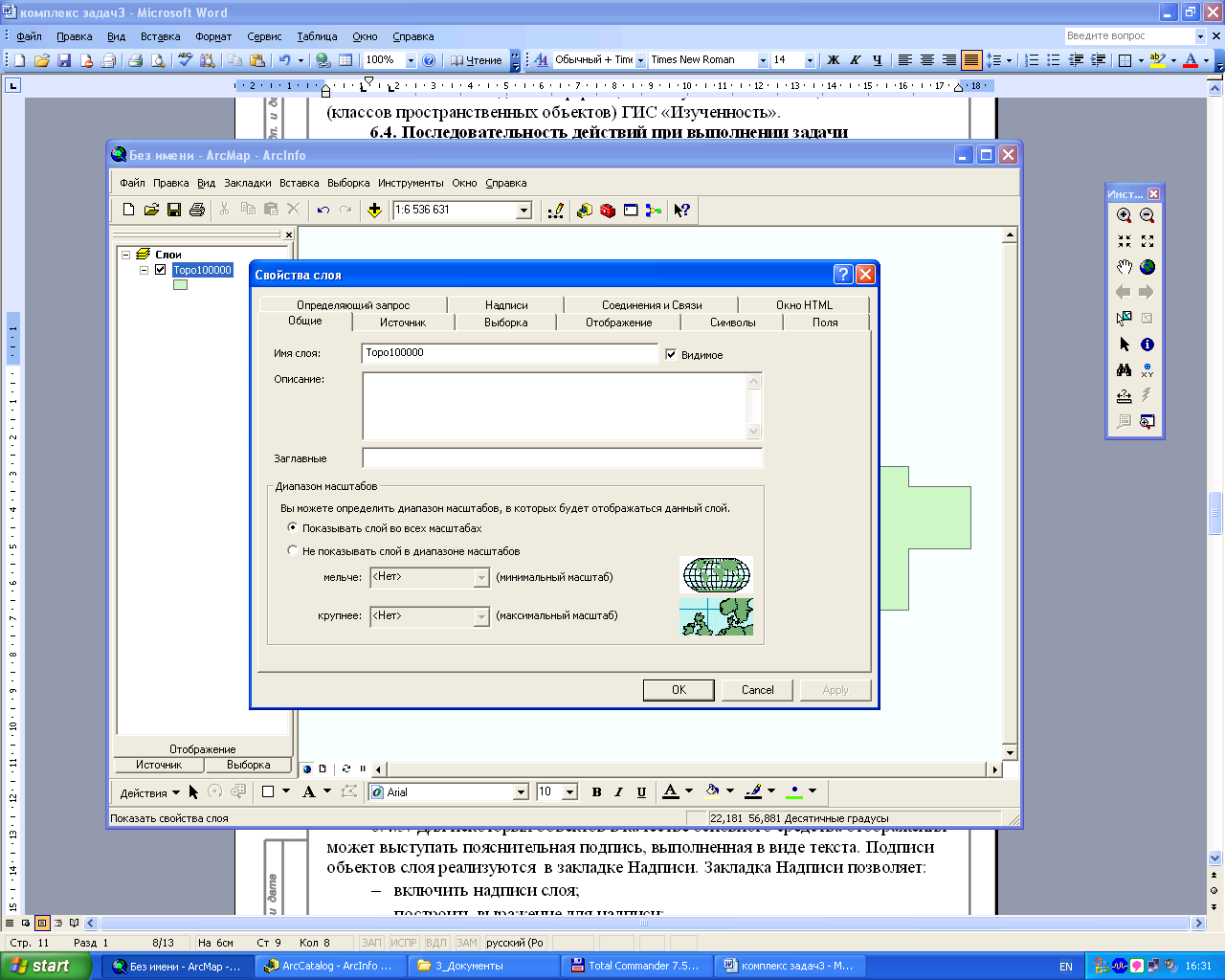Open Times New Roman font dropdown in Word
The image size is (1225, 980).
tap(763, 59)
